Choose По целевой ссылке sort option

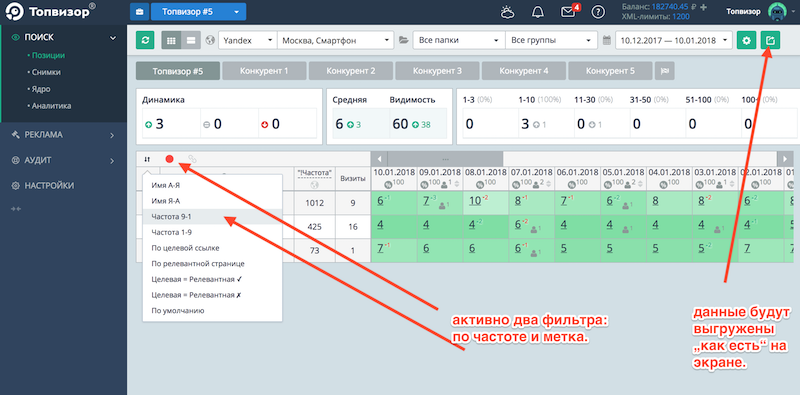pos(212,248)
